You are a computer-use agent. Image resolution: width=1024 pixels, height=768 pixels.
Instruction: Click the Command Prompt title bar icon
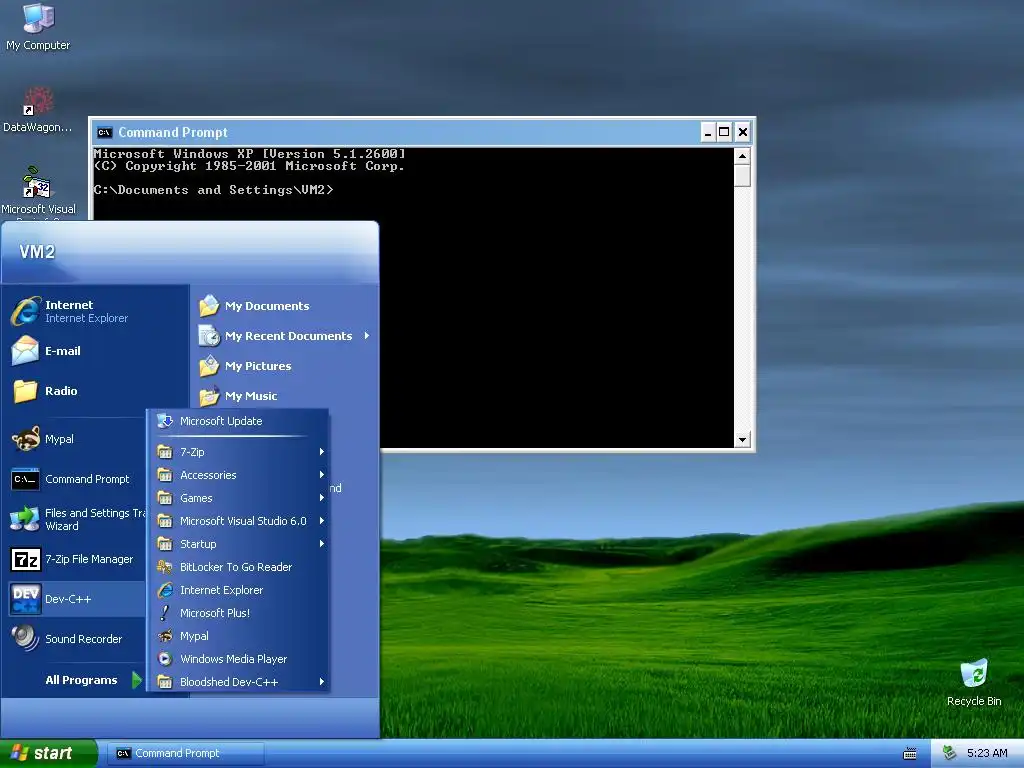coord(104,133)
